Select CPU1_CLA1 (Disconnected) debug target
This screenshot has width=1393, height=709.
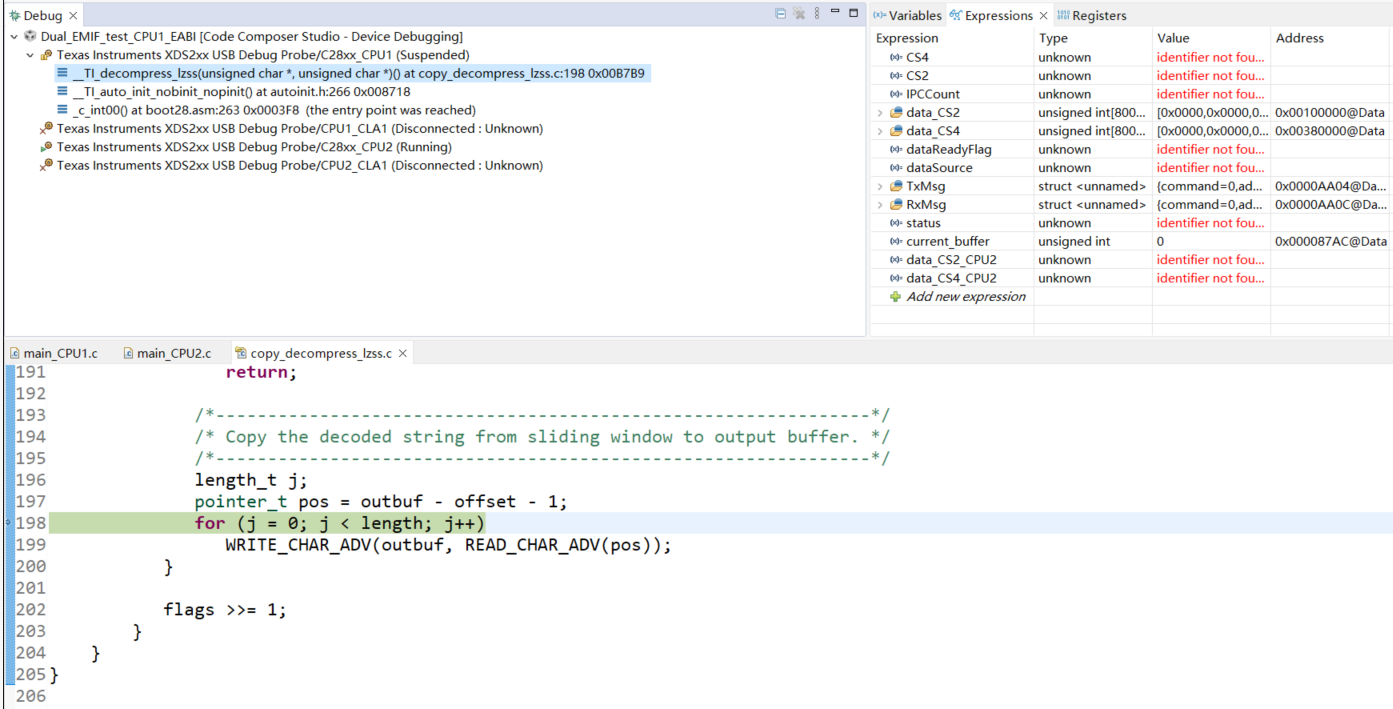coord(300,129)
